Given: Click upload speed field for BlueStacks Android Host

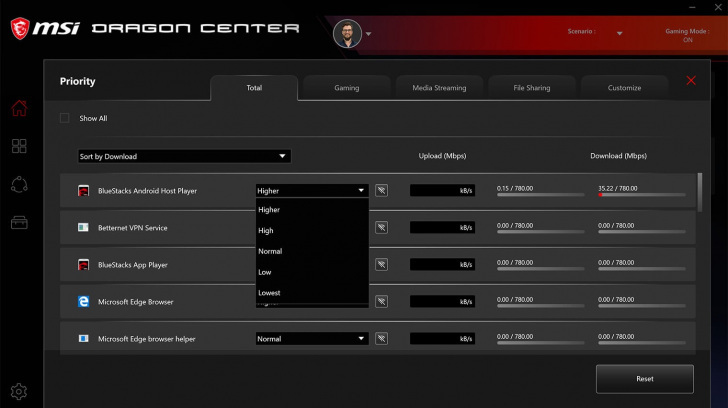Looking at the screenshot, I should pyautogui.click(x=442, y=190).
